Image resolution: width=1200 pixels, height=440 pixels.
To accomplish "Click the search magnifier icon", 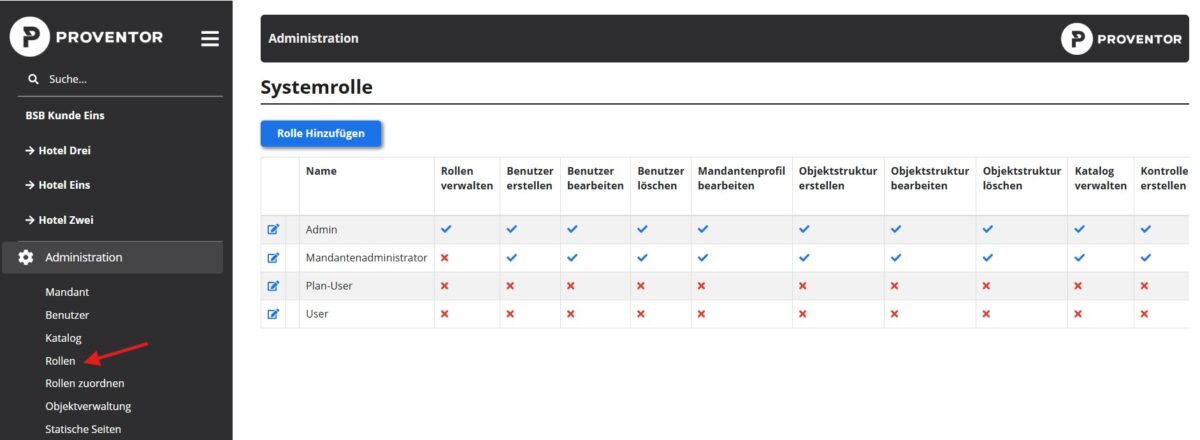I will click(33, 79).
